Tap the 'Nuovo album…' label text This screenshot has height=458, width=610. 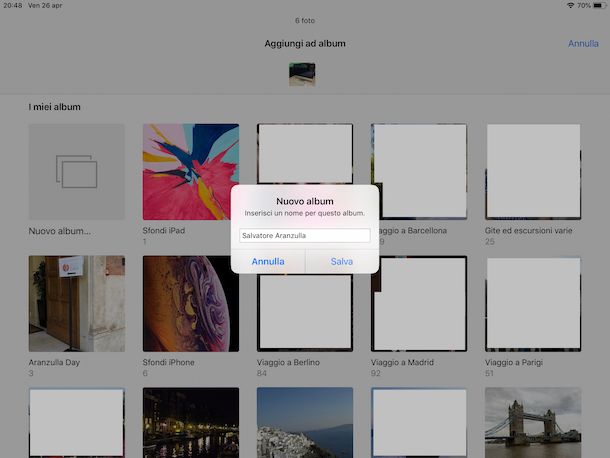[x=60, y=231]
